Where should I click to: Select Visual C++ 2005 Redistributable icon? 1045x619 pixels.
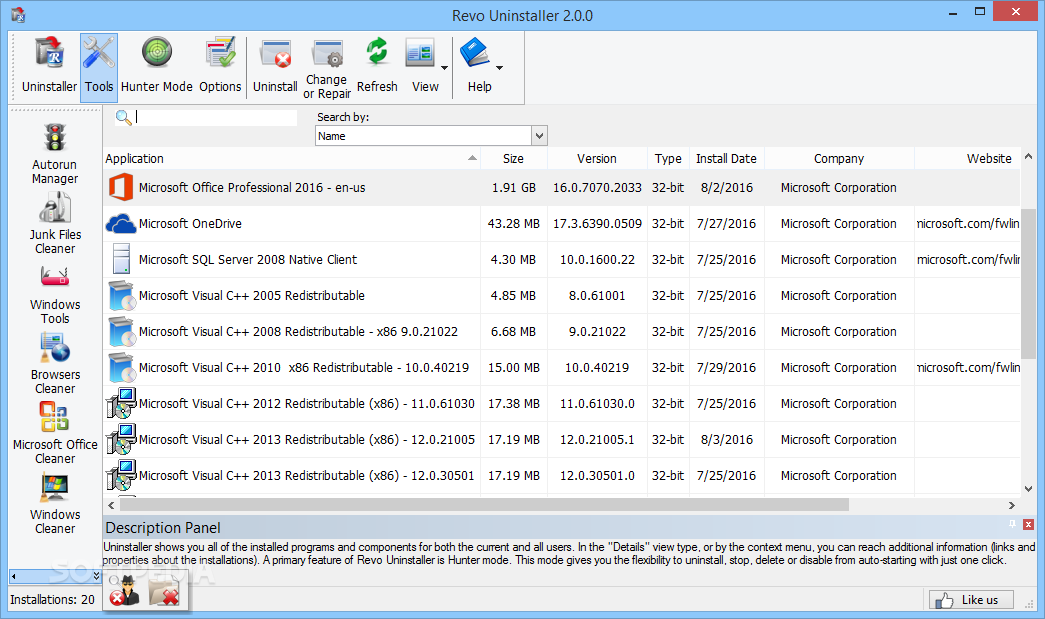(121, 296)
